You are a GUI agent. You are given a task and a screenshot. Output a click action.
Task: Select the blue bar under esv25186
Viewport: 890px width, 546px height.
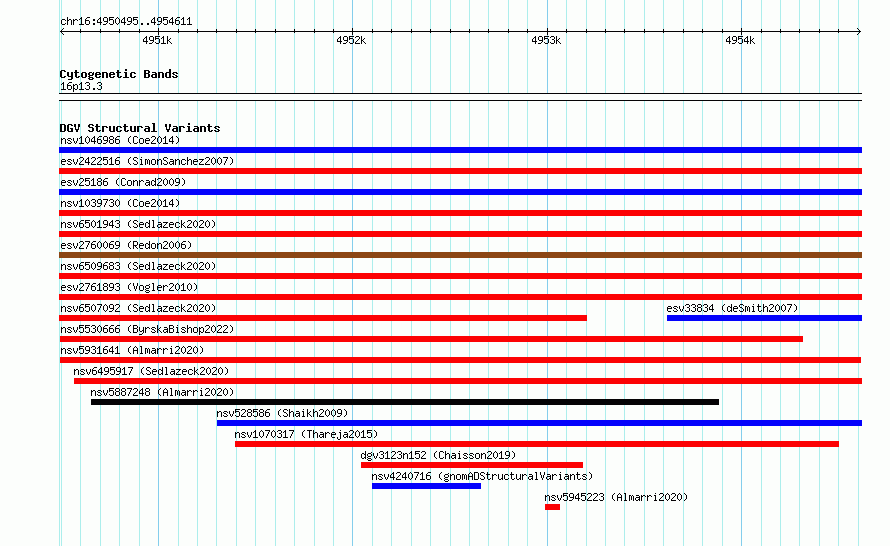460,192
